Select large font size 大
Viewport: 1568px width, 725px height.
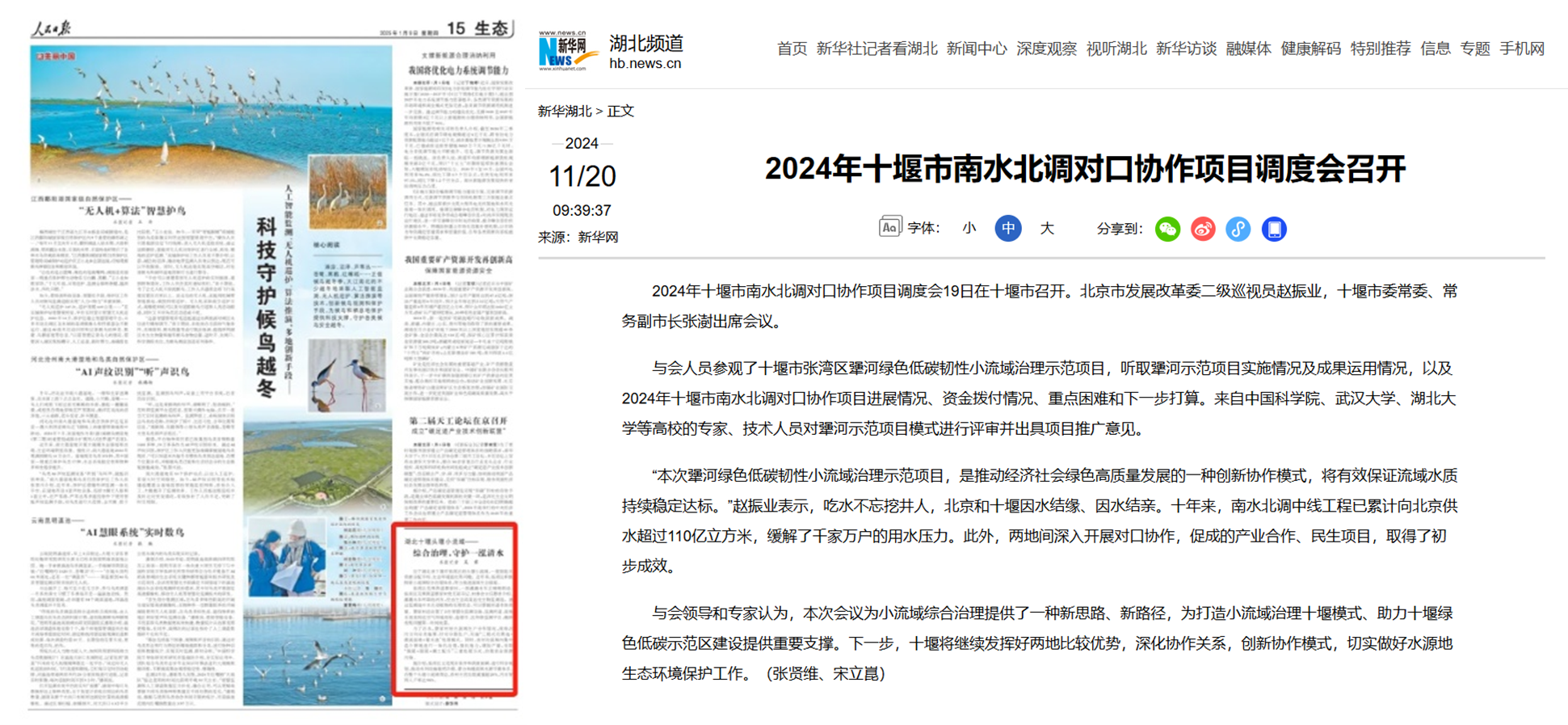[1047, 229]
